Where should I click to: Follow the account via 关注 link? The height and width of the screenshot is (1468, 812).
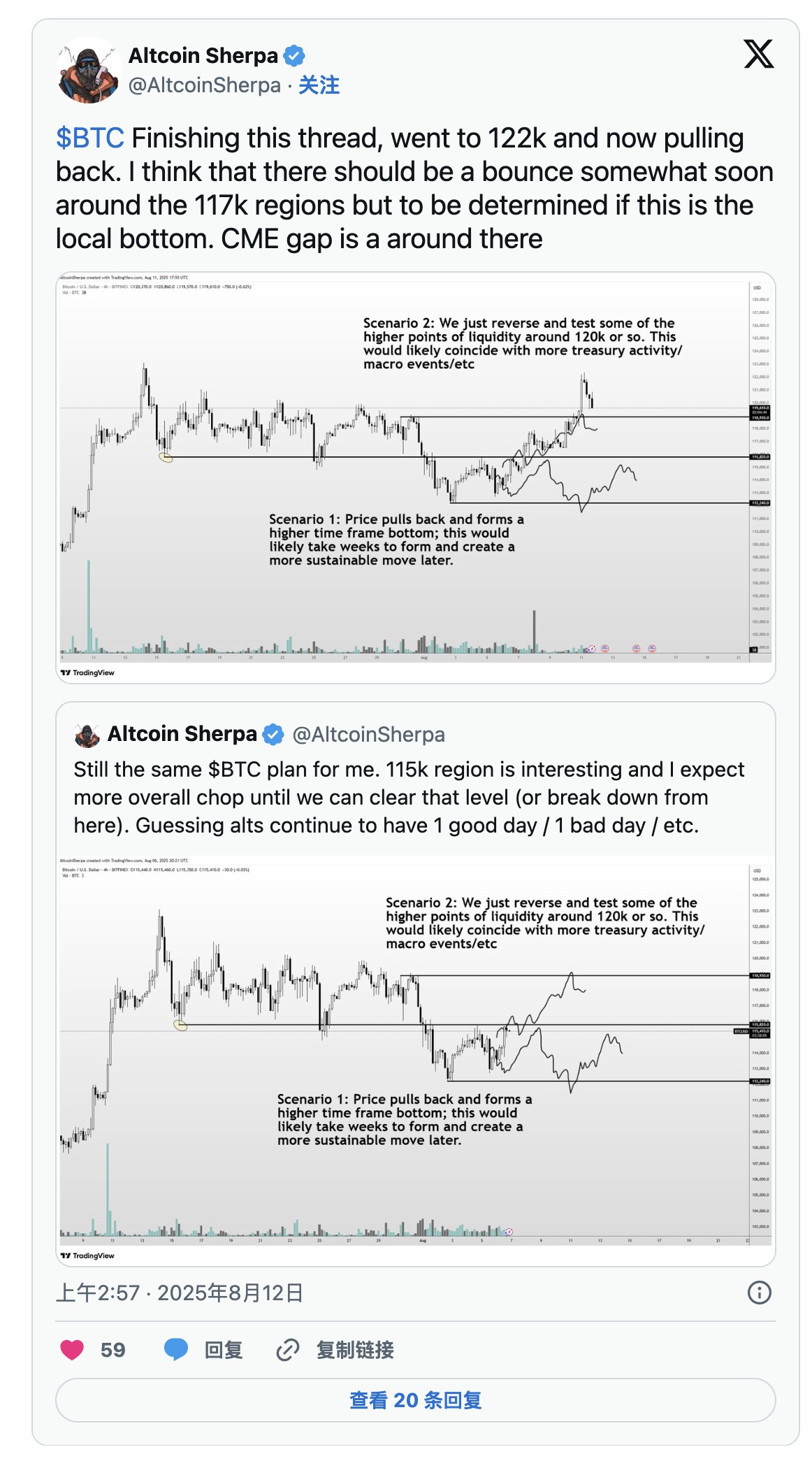319,85
